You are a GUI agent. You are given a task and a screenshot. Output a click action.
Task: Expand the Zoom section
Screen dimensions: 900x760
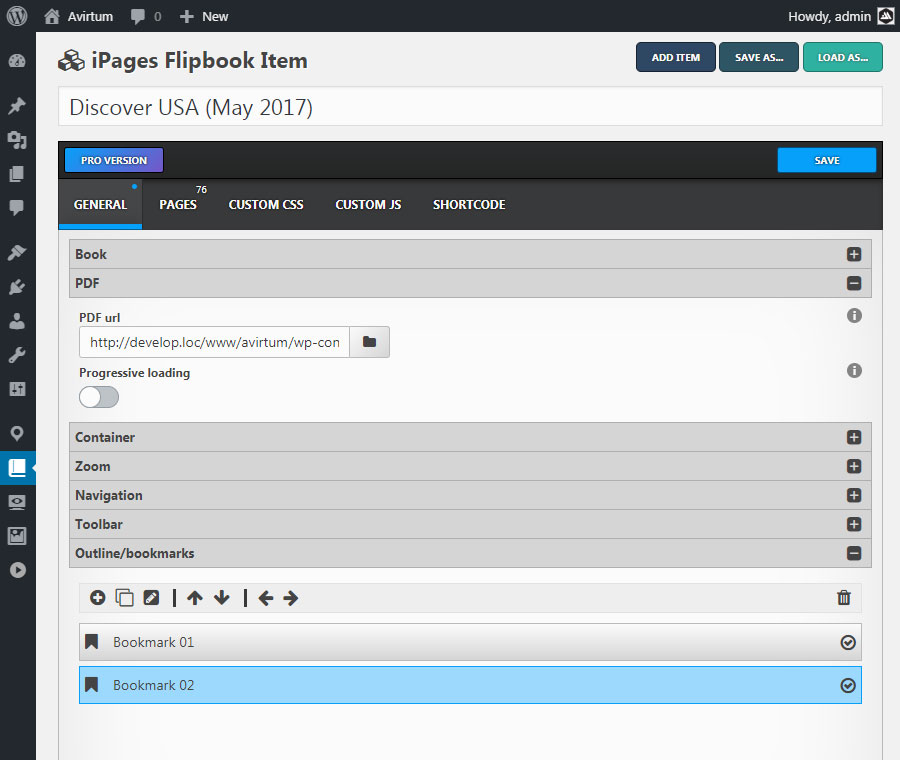pos(470,466)
